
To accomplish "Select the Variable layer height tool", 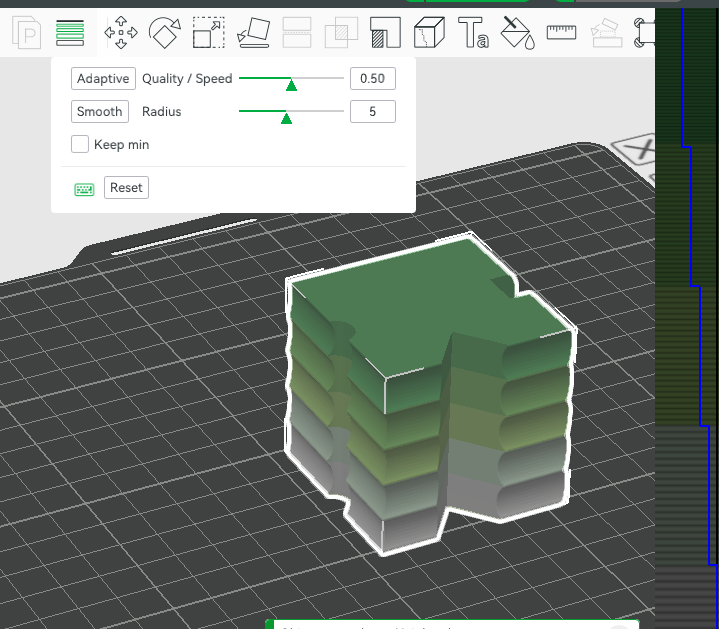I will click(x=70, y=33).
